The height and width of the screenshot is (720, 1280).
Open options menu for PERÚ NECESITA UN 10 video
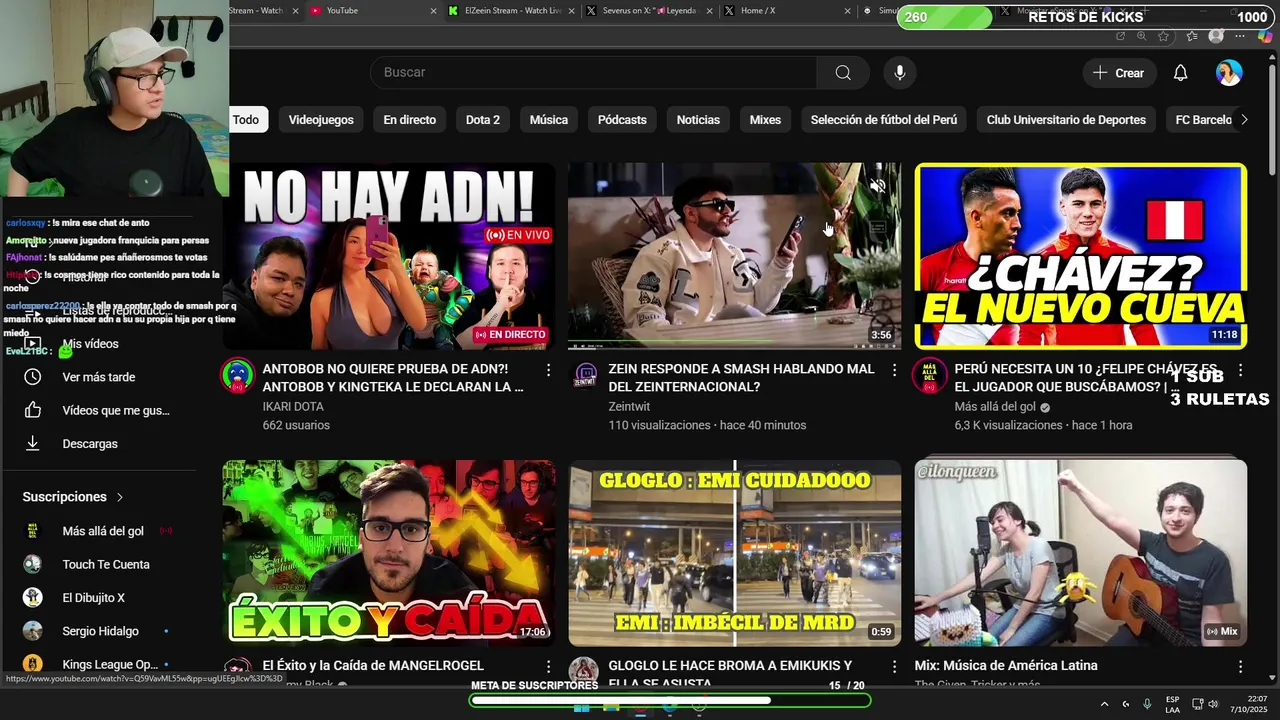point(1240,370)
